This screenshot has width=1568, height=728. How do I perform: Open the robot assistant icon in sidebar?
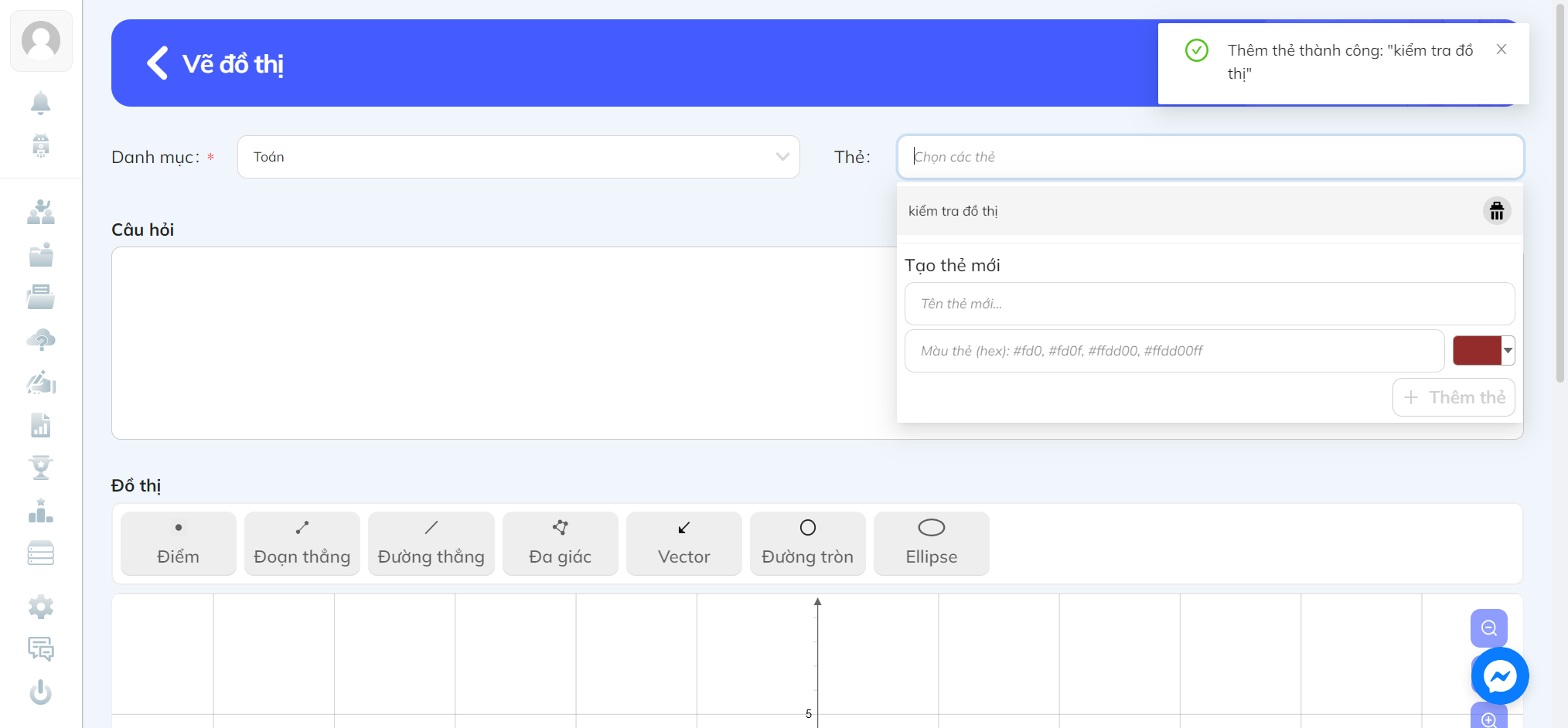(x=41, y=145)
